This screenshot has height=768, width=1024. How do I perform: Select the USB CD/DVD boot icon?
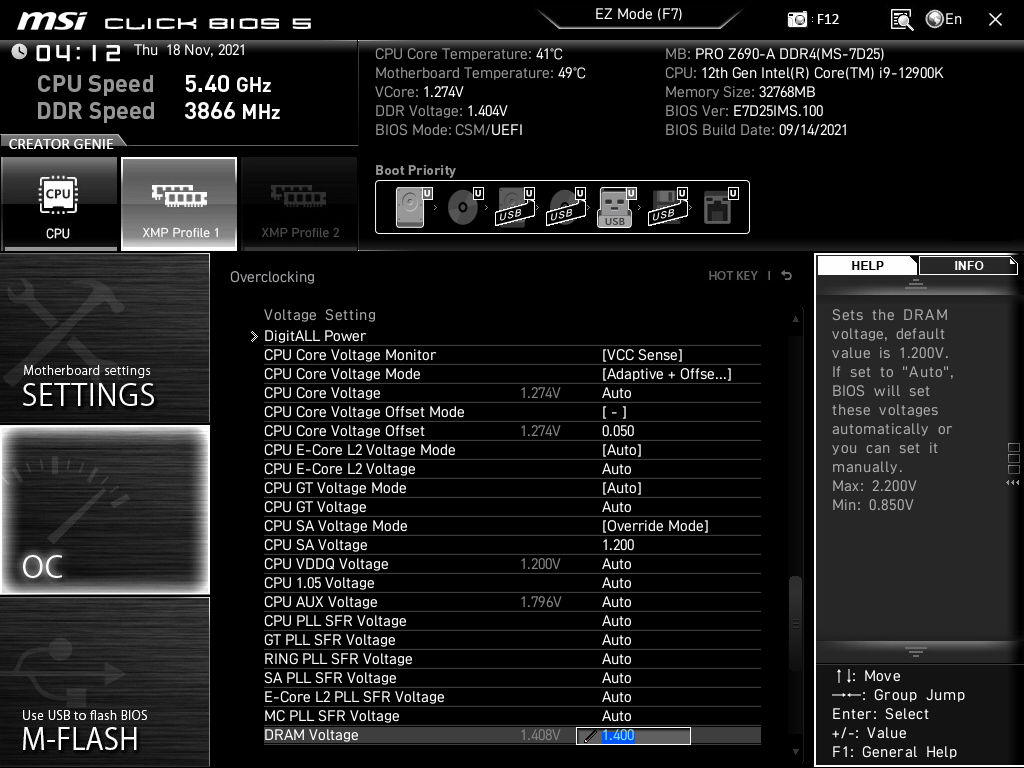[x=566, y=206]
